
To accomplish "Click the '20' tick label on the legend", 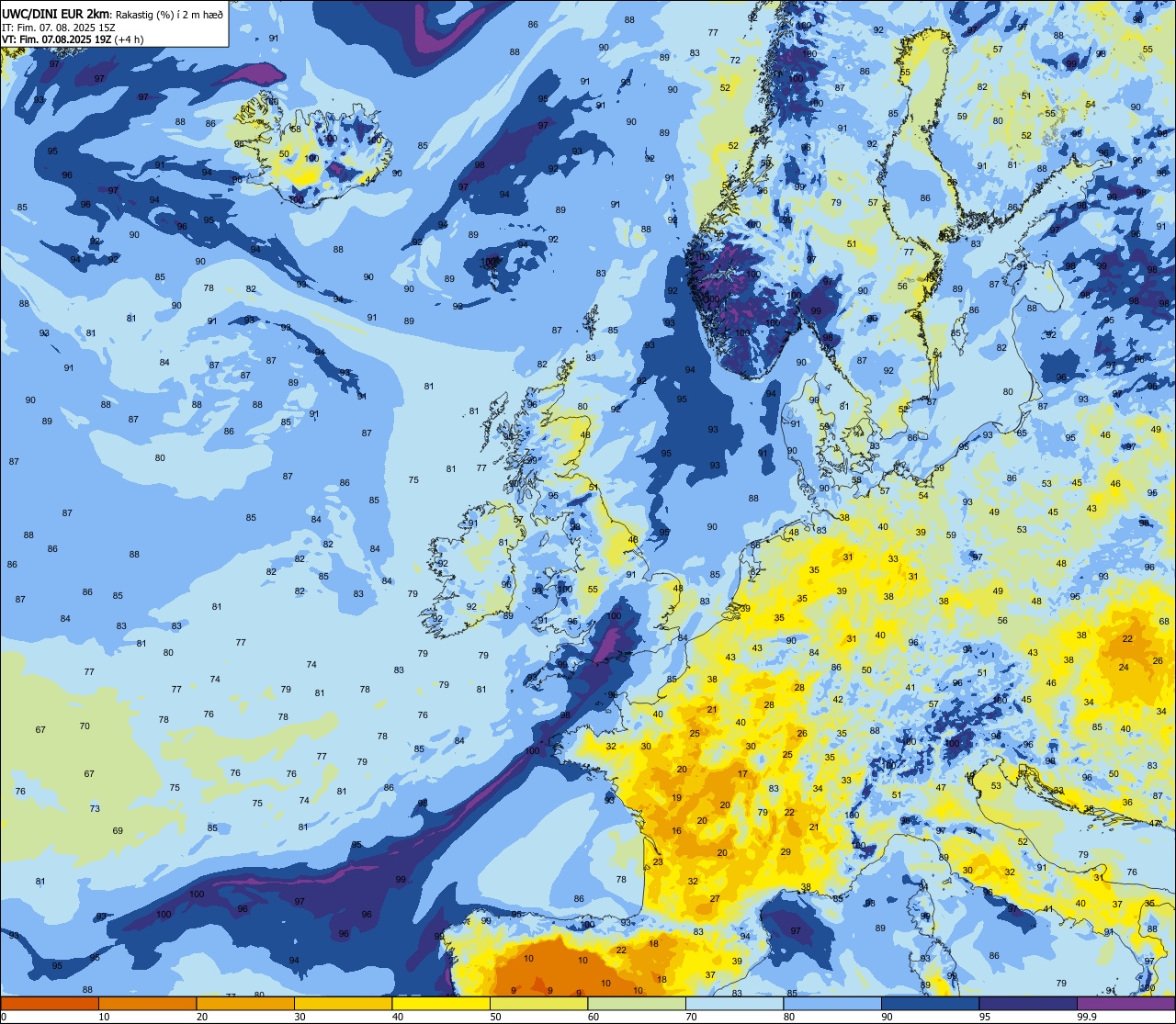I will tap(201, 1017).
